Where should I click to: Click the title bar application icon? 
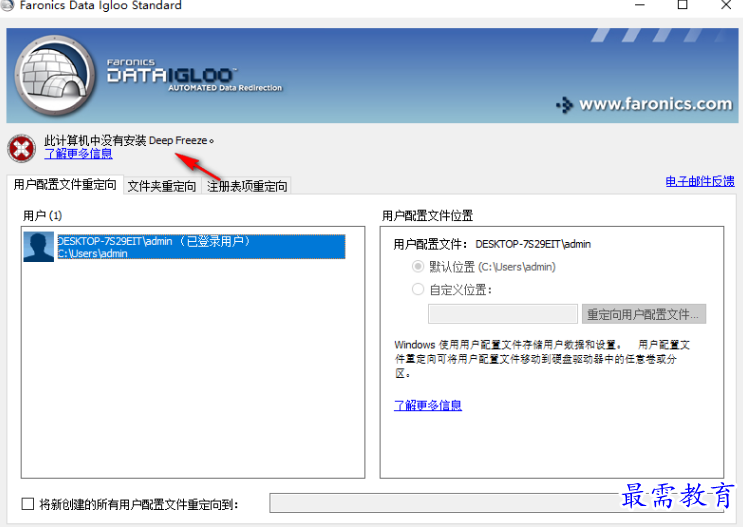tap(7, 5)
